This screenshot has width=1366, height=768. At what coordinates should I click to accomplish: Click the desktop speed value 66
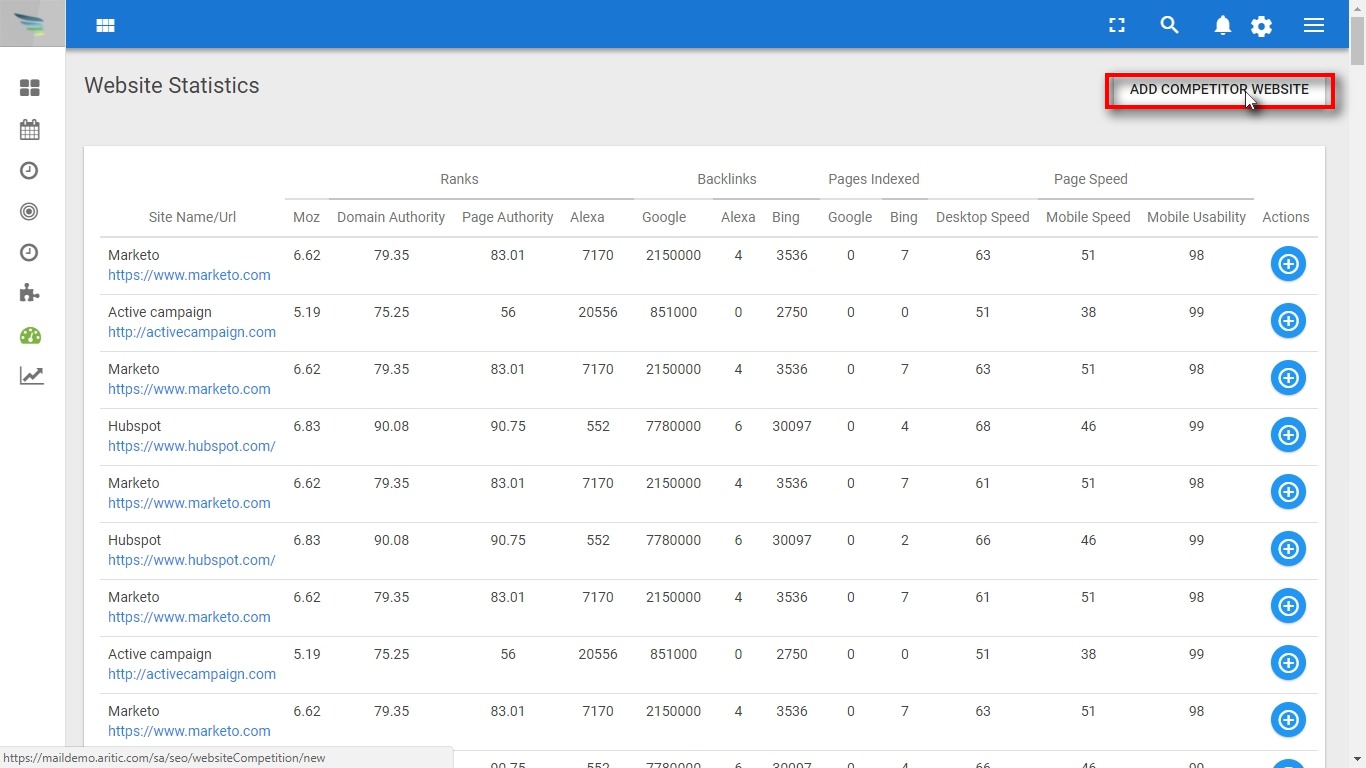tap(983, 540)
